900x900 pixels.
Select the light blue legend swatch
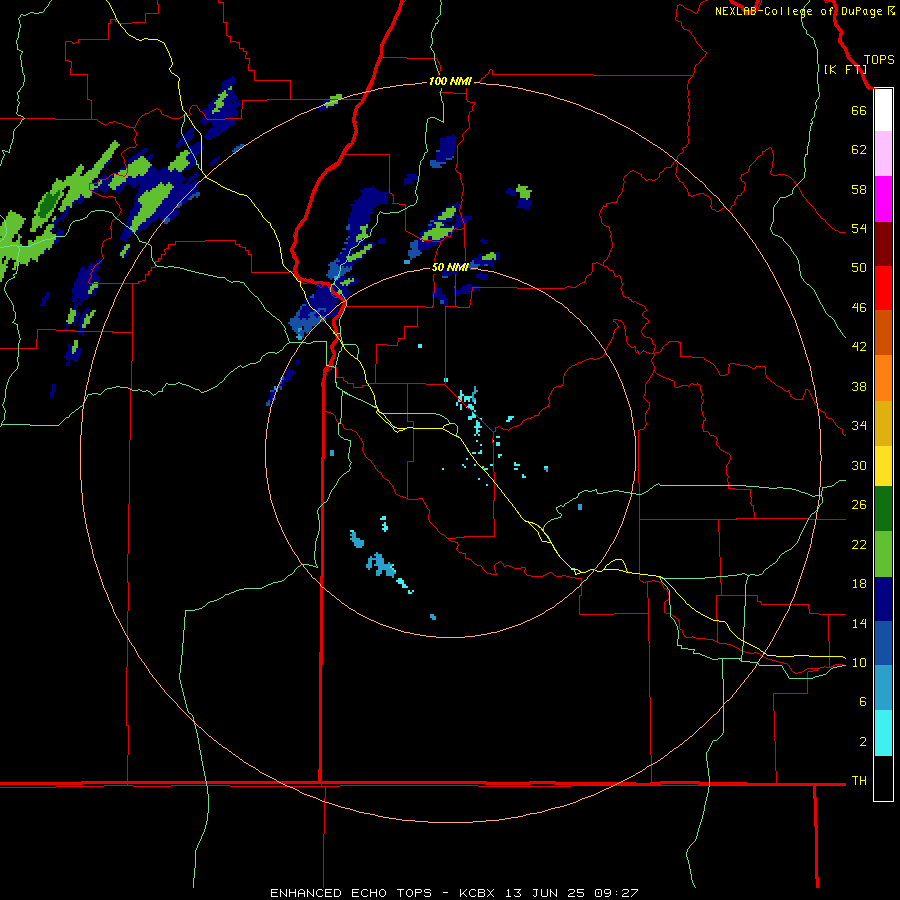[x=883, y=688]
